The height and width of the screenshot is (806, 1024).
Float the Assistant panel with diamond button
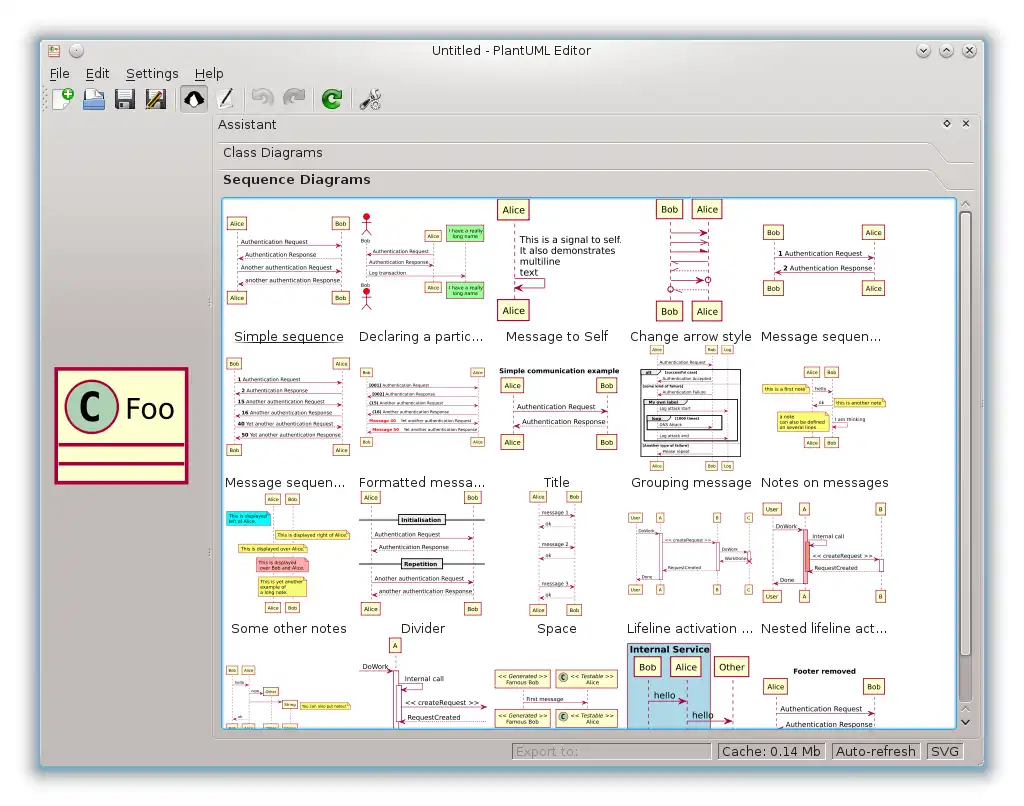[947, 123]
